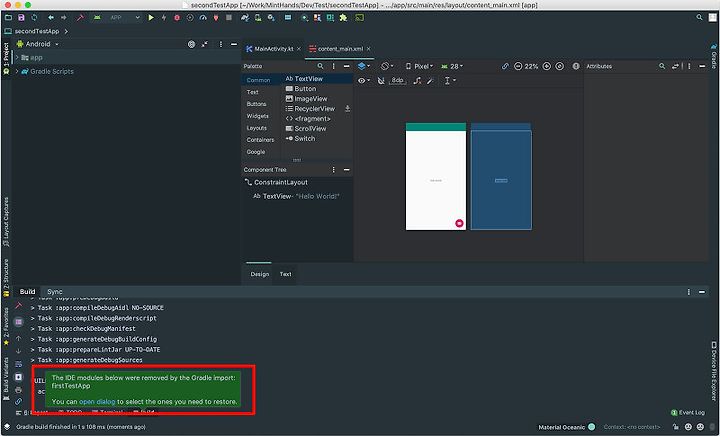The image size is (720, 436).
Task: Click the Make Project hammer icon
Action: pyautogui.click(x=80, y=17)
